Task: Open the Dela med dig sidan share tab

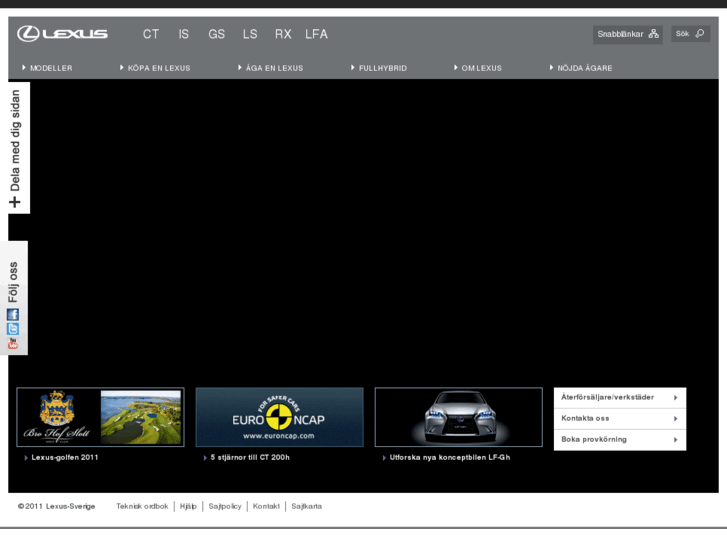Action: 19,148
